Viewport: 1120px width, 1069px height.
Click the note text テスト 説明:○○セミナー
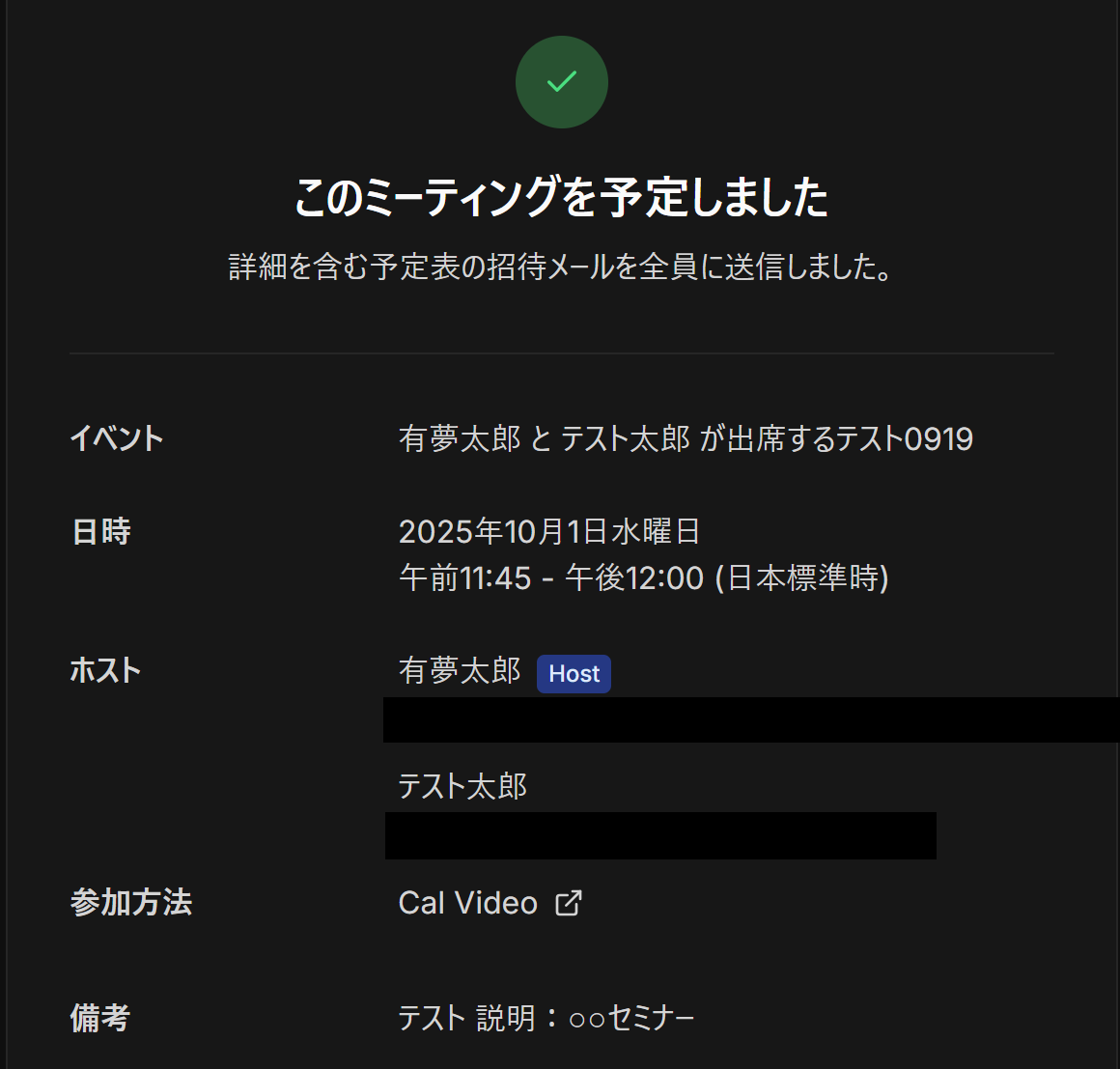[x=546, y=1018]
